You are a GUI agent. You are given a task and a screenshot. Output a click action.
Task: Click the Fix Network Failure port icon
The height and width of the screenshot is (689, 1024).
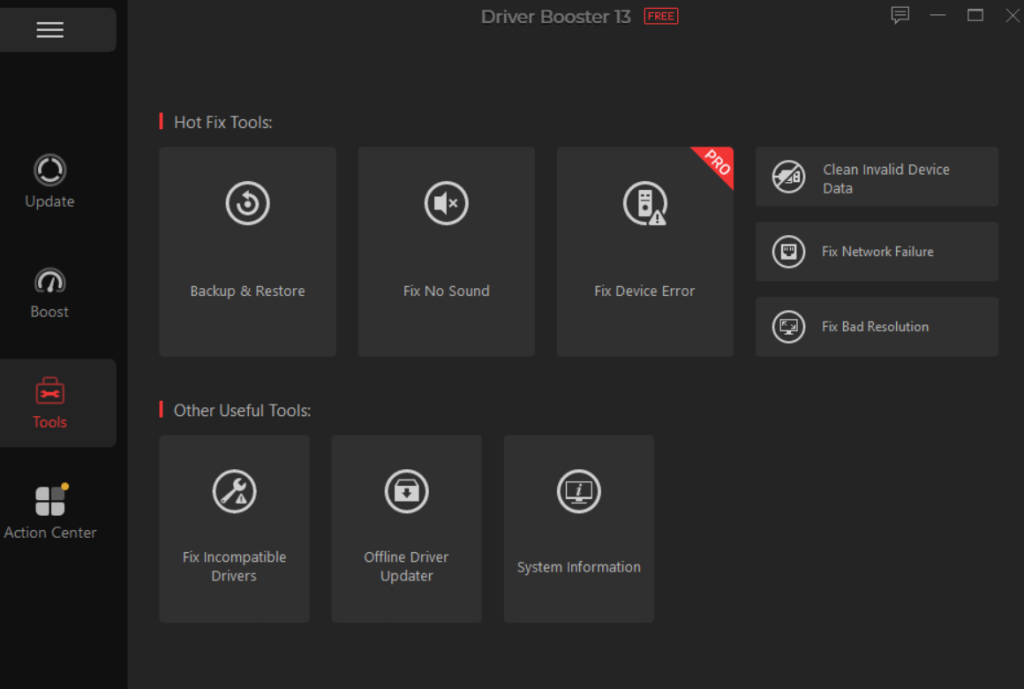coord(789,251)
